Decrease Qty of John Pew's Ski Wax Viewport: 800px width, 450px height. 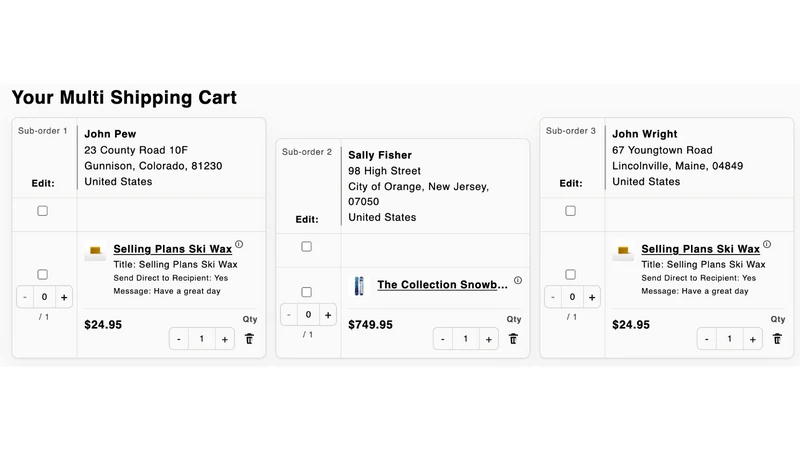pyautogui.click(x=179, y=339)
